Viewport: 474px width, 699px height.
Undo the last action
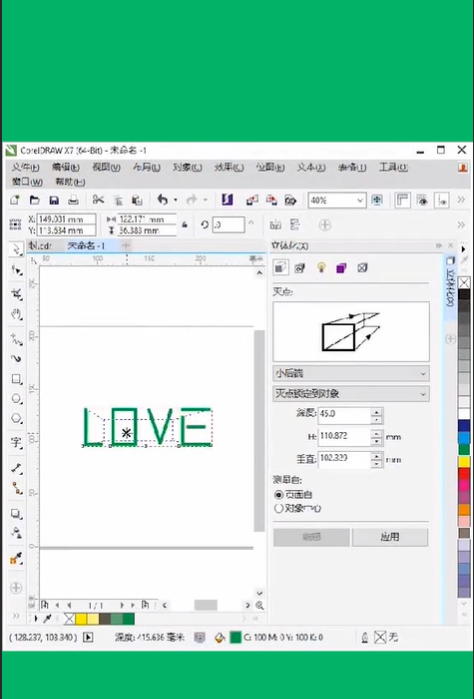(x=162, y=200)
